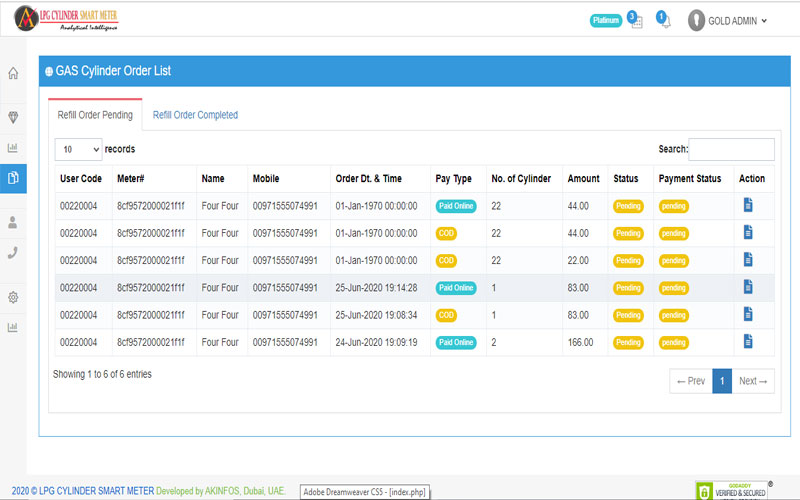The height and width of the screenshot is (500, 800).
Task: Open the Home icon in sidebar
Action: tap(13, 73)
